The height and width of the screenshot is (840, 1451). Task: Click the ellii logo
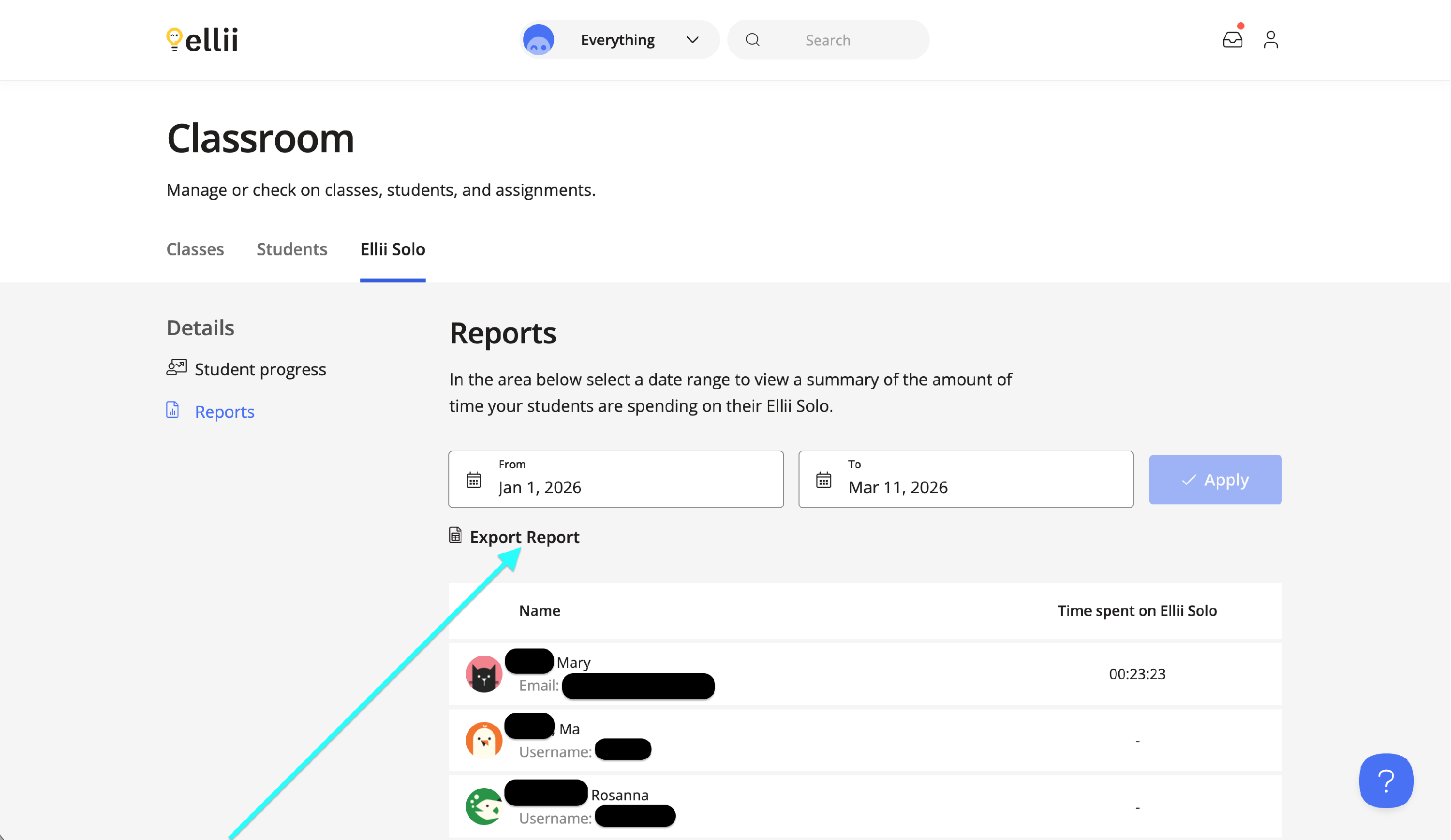click(x=202, y=40)
